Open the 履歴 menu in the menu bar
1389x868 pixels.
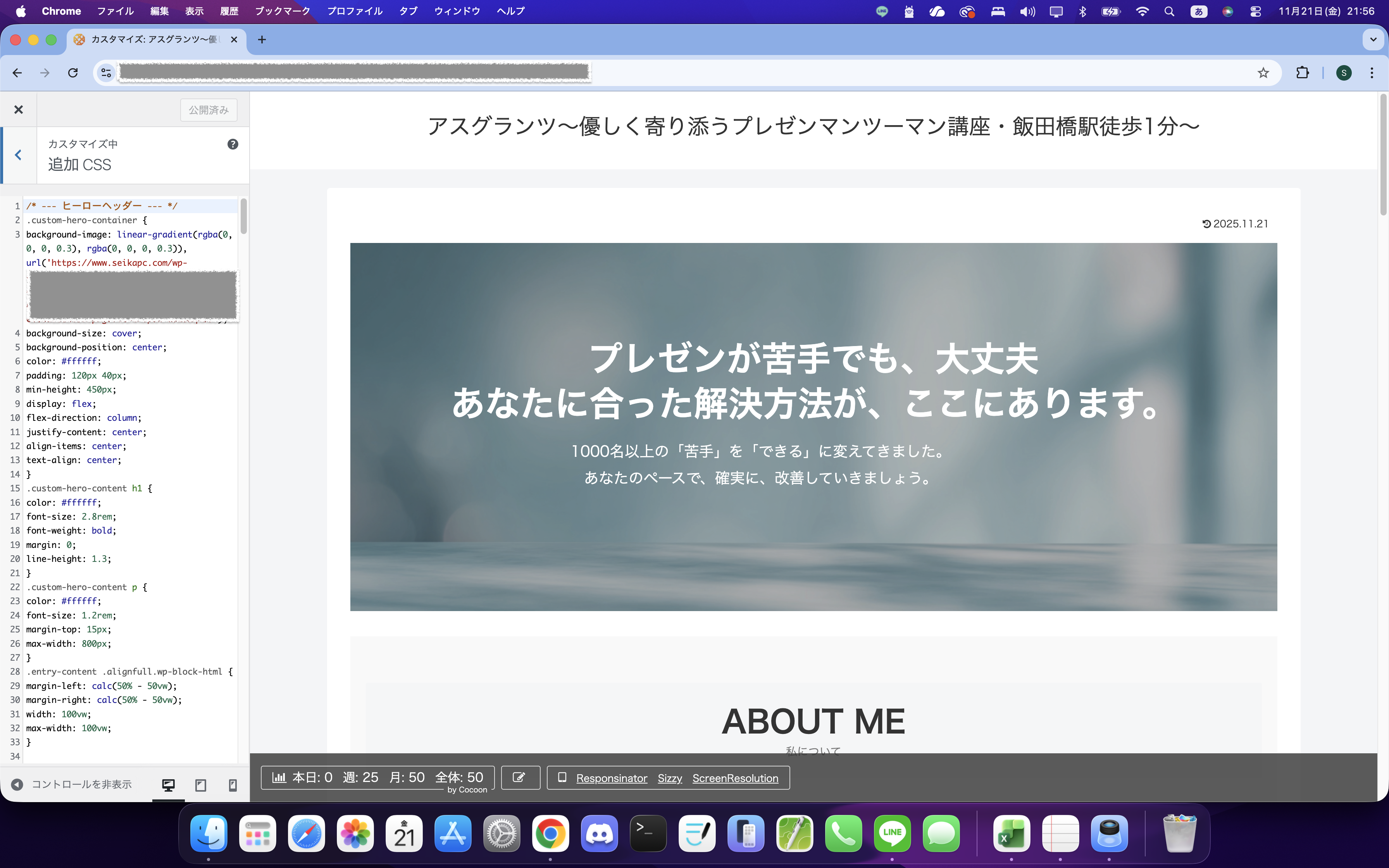point(229,11)
